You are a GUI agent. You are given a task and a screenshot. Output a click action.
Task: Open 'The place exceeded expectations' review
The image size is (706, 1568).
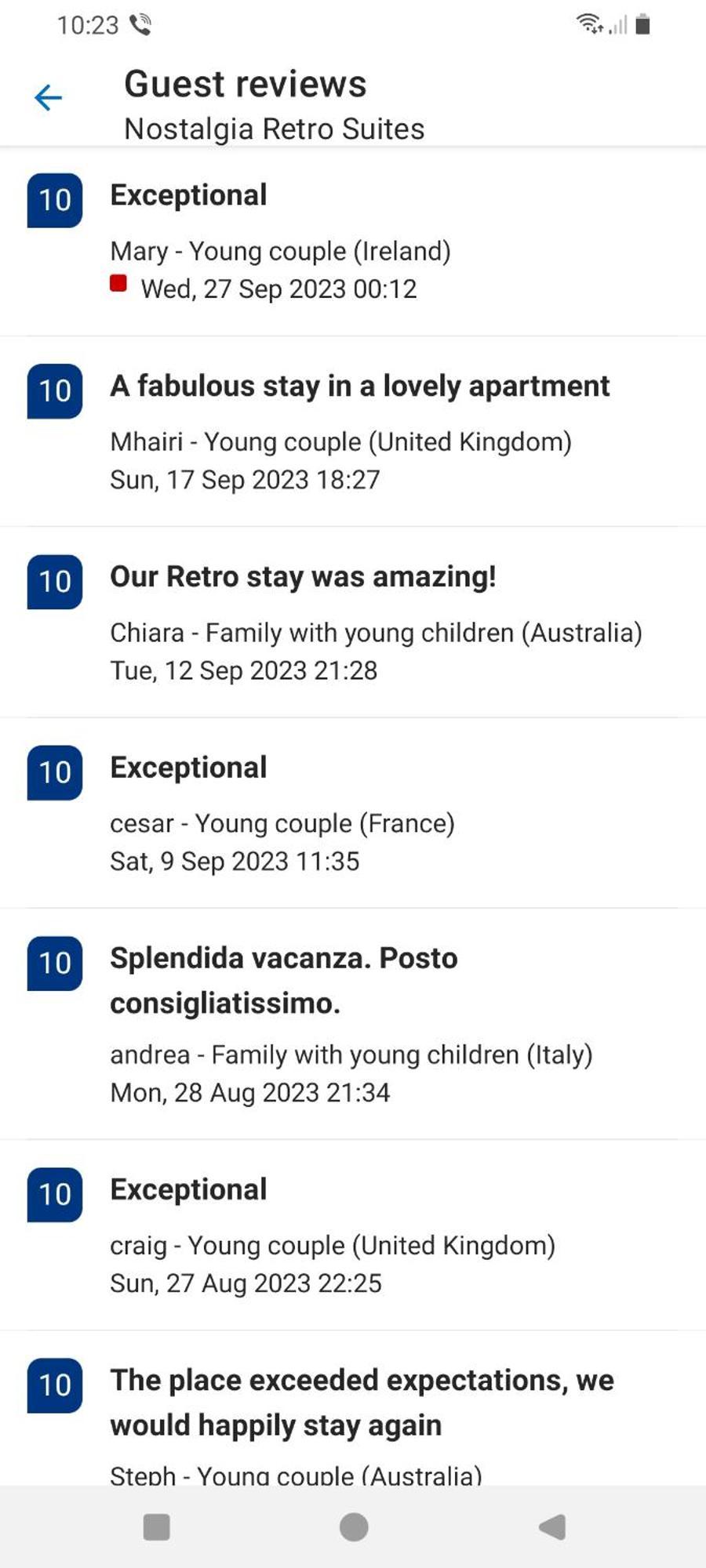pos(353,1408)
